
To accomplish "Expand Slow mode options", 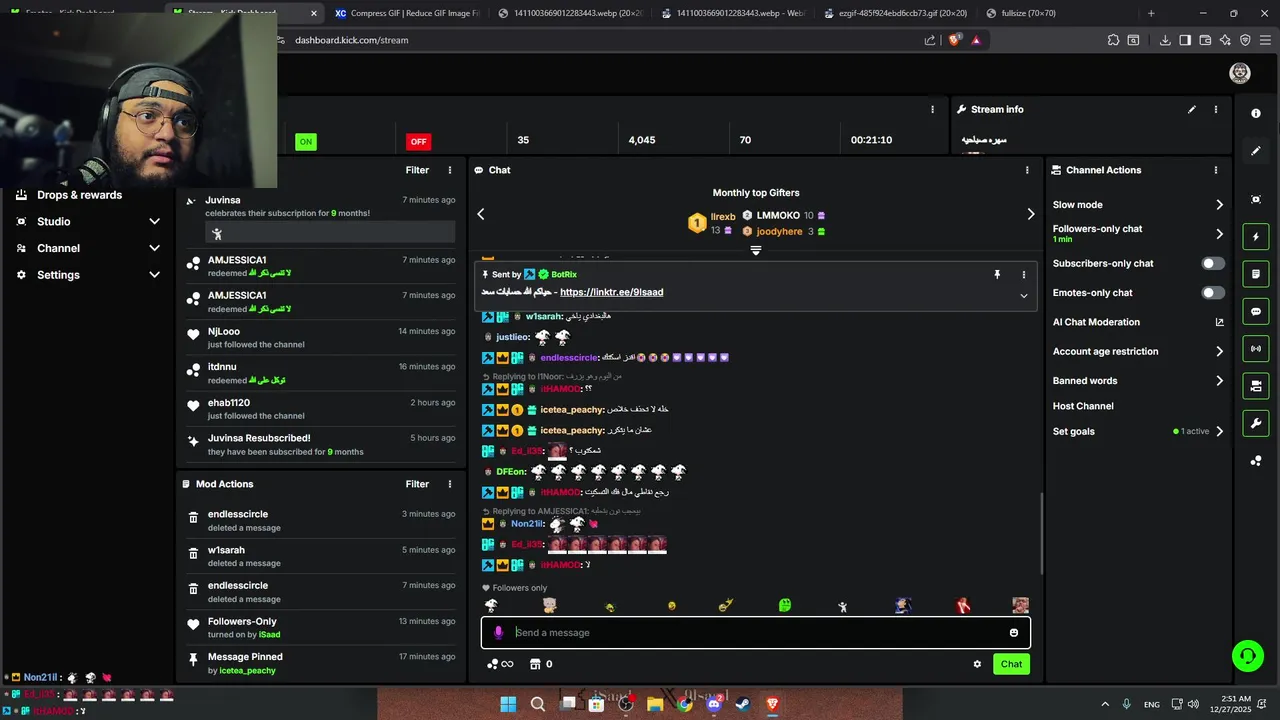I will point(1219,205).
